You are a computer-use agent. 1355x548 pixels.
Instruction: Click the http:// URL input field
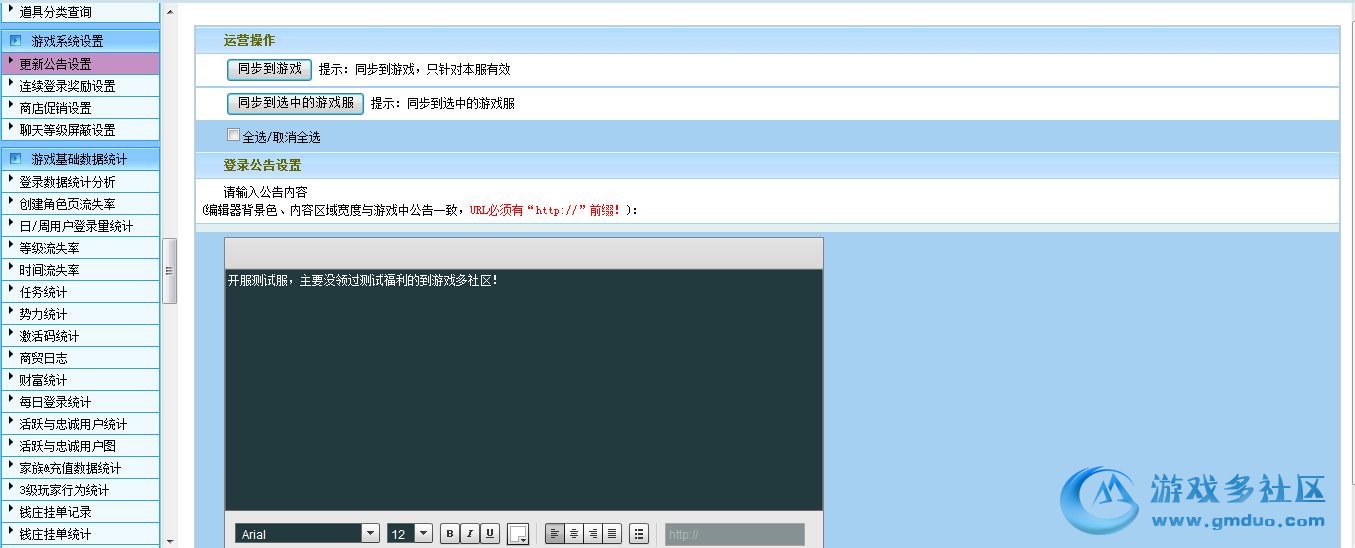click(x=734, y=534)
